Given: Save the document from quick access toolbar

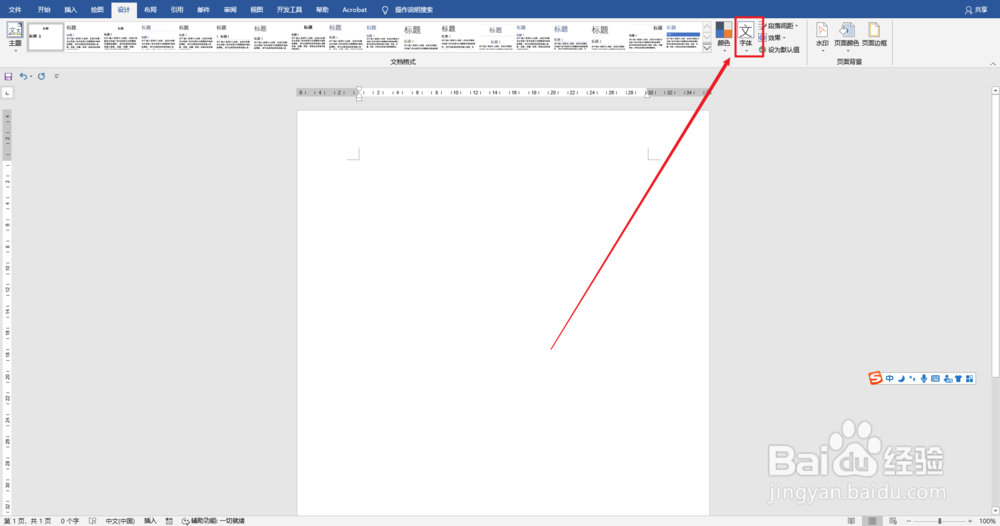Looking at the screenshot, I should click(x=8, y=77).
